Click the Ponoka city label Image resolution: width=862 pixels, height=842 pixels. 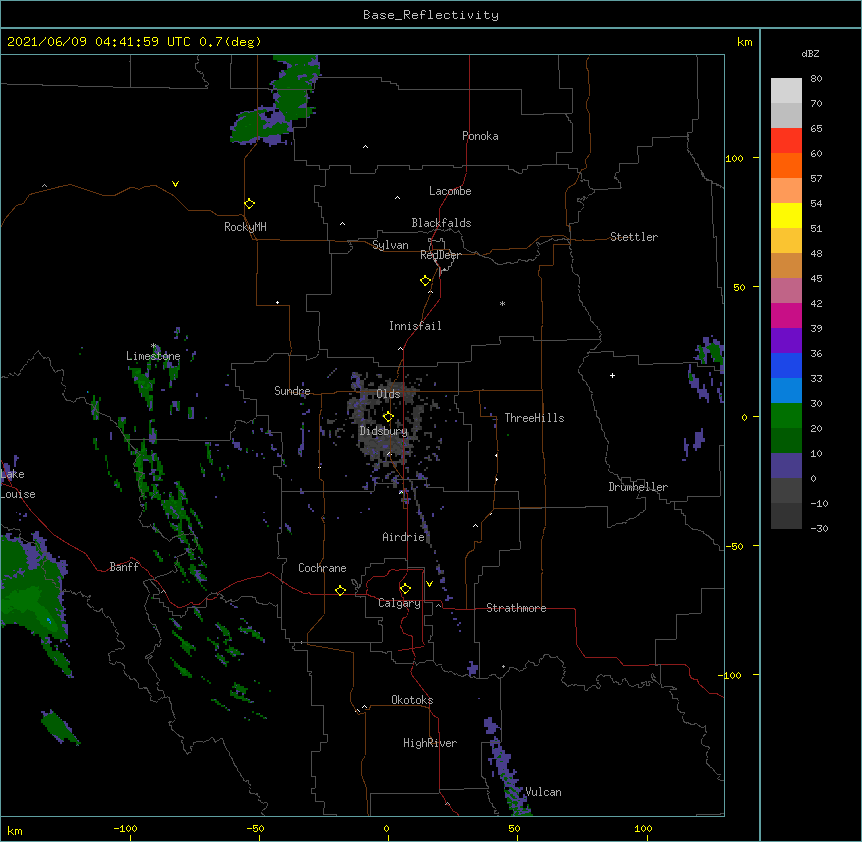(480, 136)
